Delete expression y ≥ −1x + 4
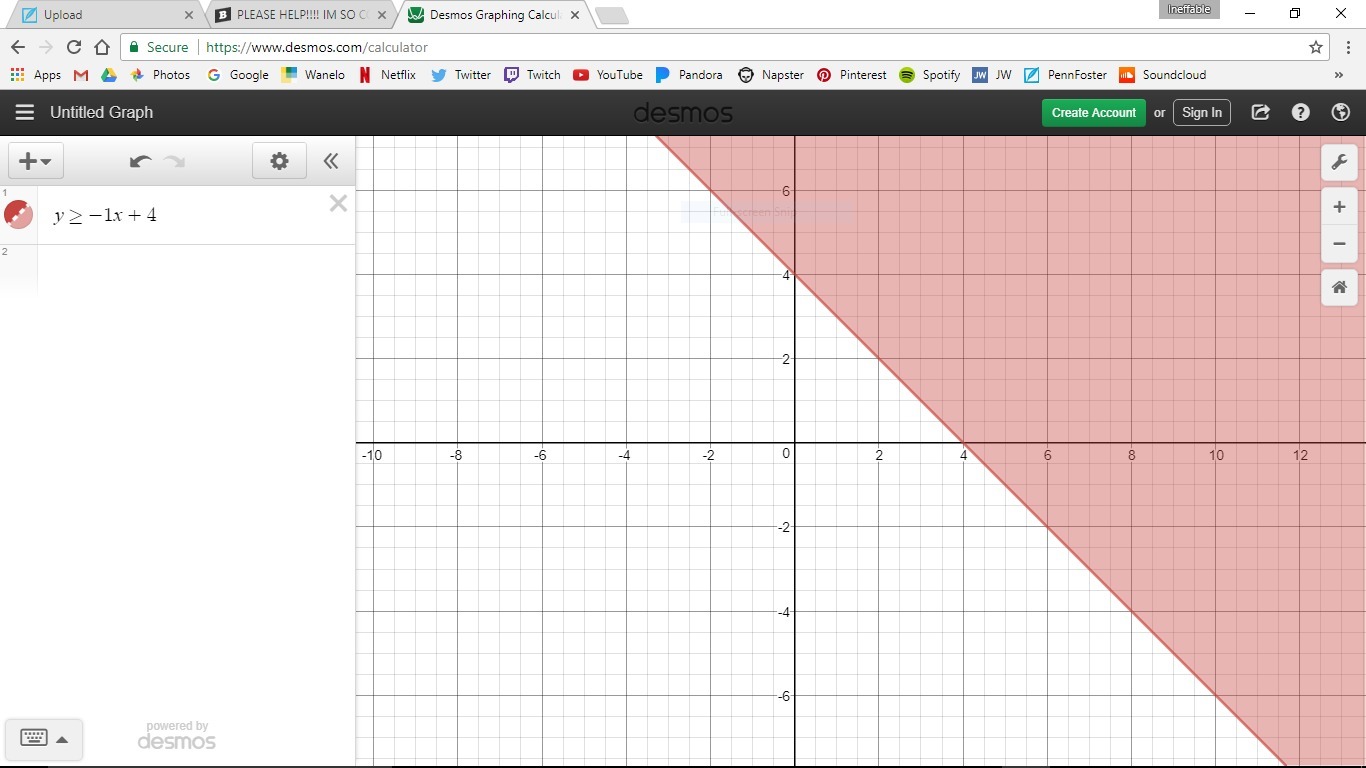The image size is (1366, 768). (x=338, y=204)
